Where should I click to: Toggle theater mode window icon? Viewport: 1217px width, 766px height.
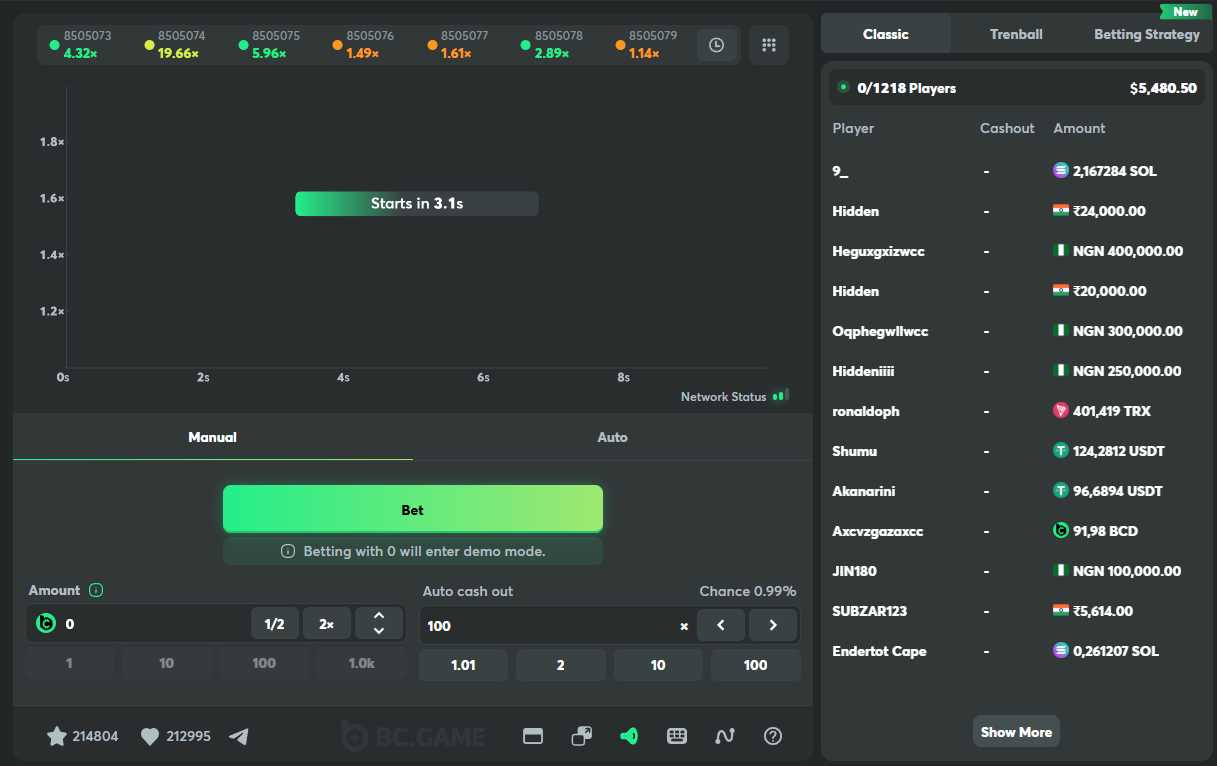533,736
